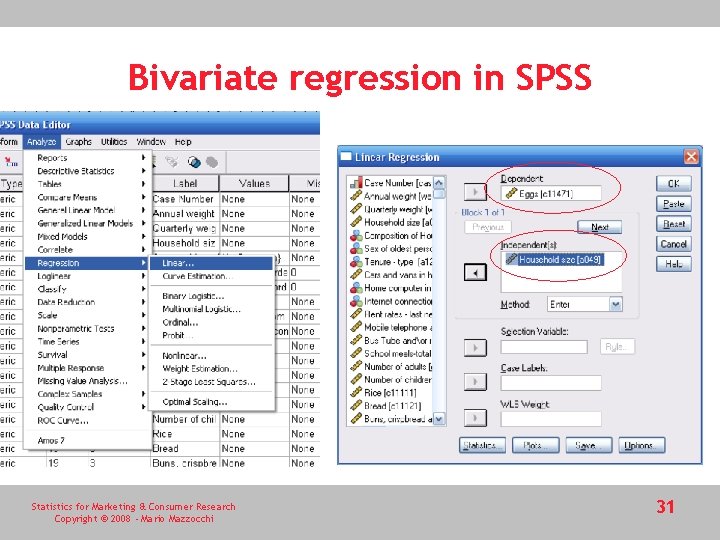Select Household size [a049] in Independent list
The height and width of the screenshot is (540, 720).
pyautogui.click(x=554, y=260)
